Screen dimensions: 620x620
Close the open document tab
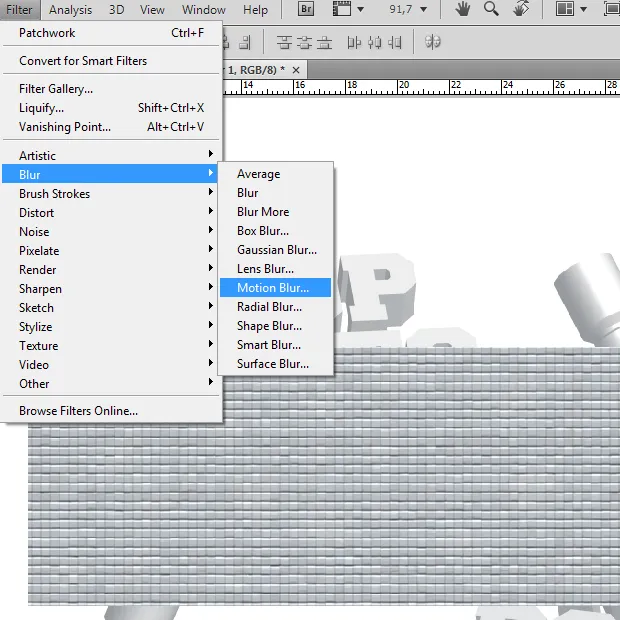(296, 70)
